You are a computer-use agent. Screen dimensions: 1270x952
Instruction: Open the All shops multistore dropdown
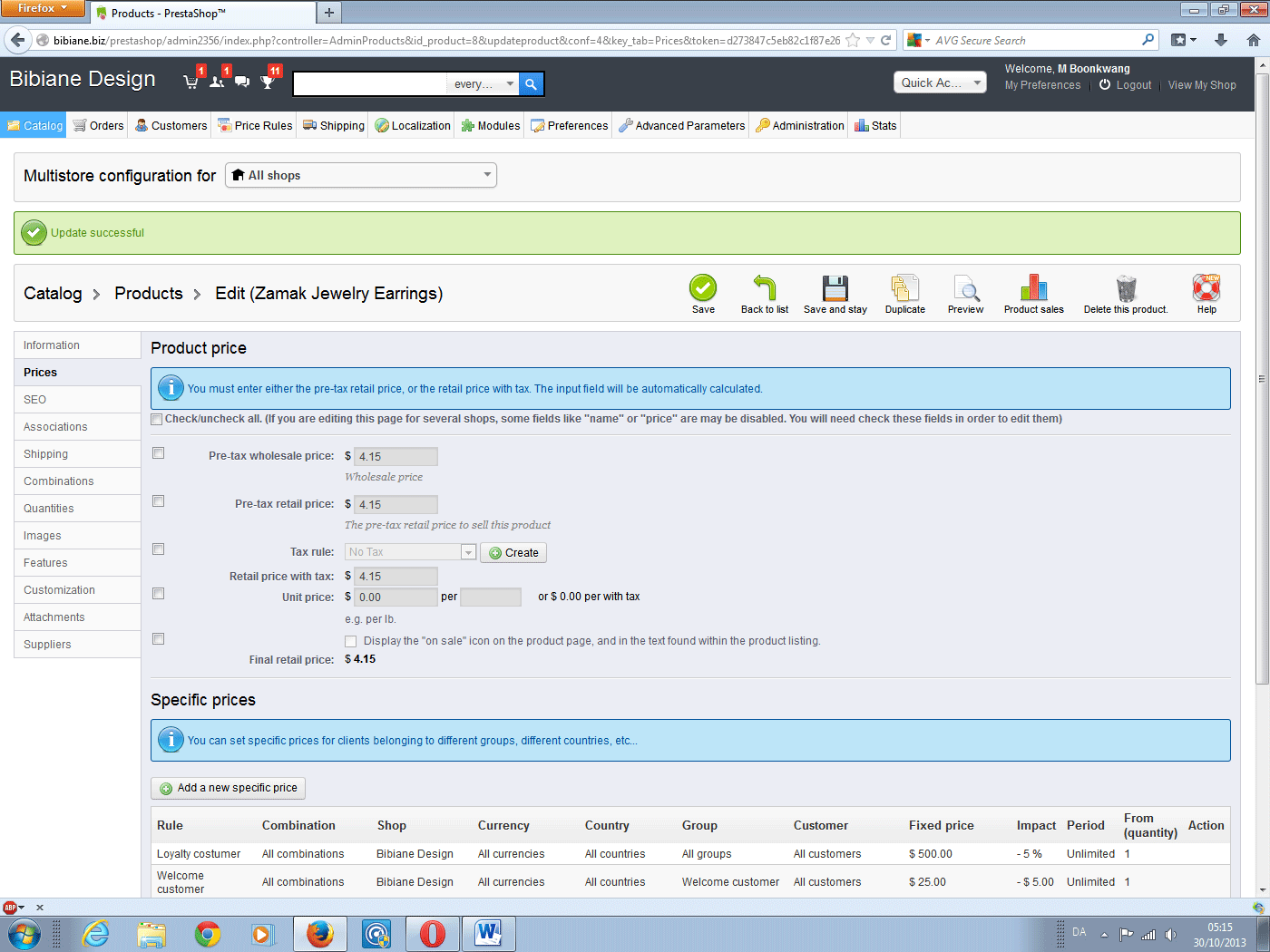(361, 175)
